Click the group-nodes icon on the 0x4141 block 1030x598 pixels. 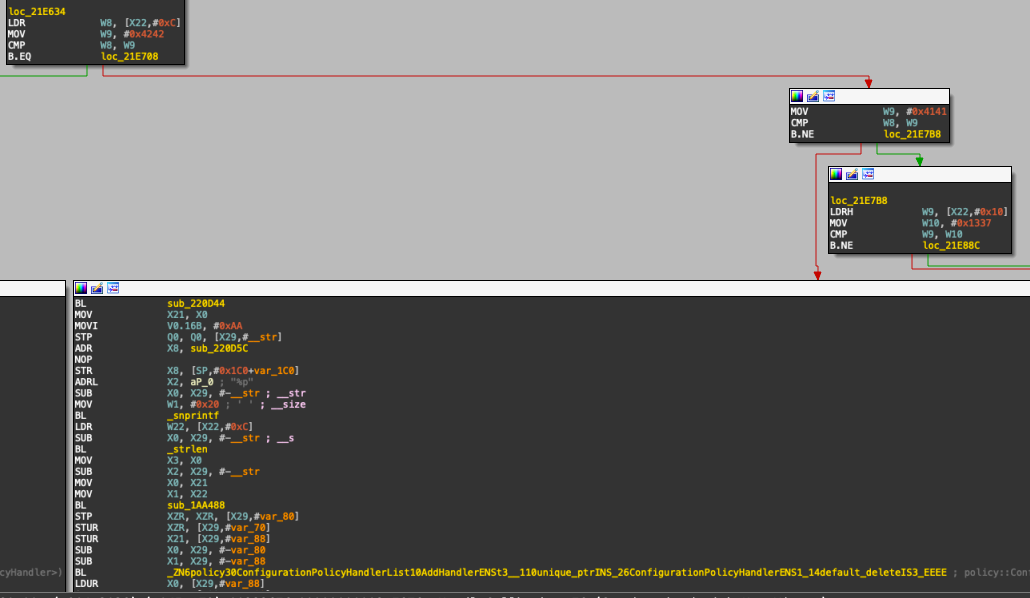[x=829, y=95]
